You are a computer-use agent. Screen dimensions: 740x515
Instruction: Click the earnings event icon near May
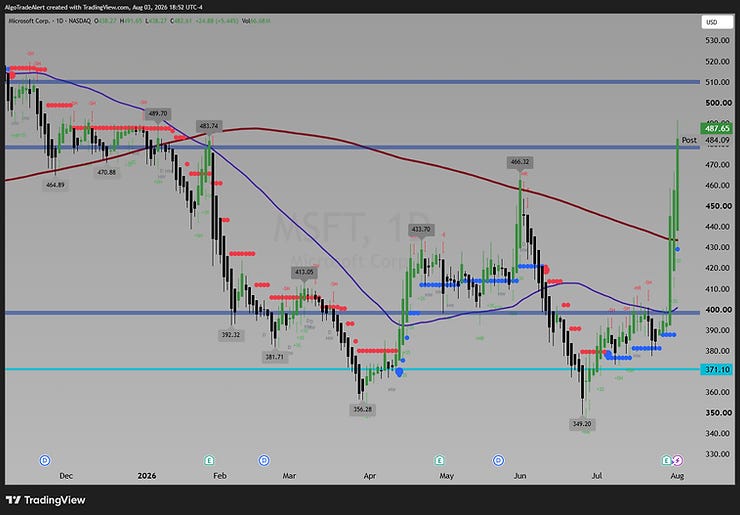[x=439, y=460]
